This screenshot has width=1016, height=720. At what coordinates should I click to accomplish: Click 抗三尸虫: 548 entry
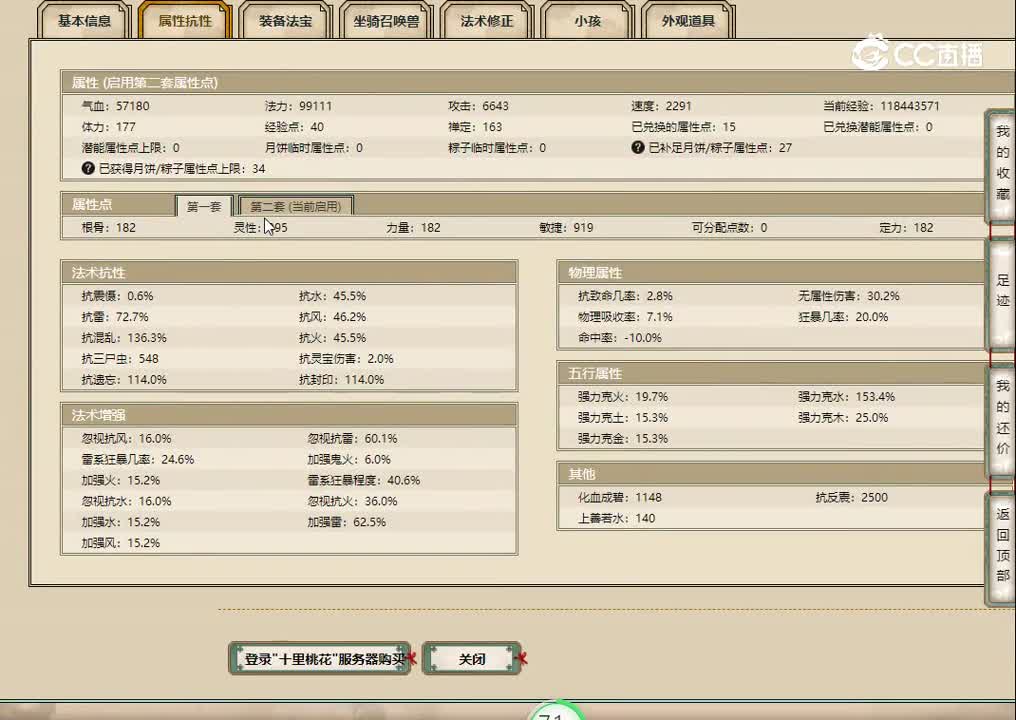[x=120, y=358]
